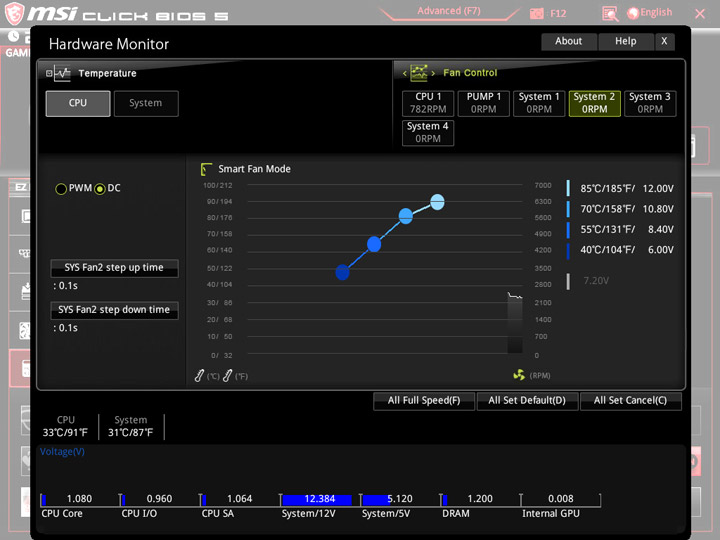The width and height of the screenshot is (720, 540).
Task: Click the System/12V voltage bar
Action: [x=320, y=499]
